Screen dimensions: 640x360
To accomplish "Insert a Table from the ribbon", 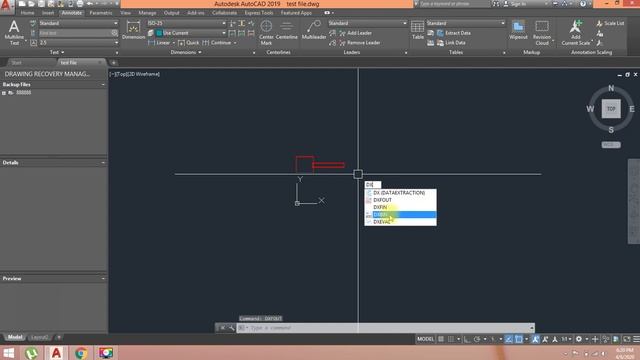I will tap(418, 30).
